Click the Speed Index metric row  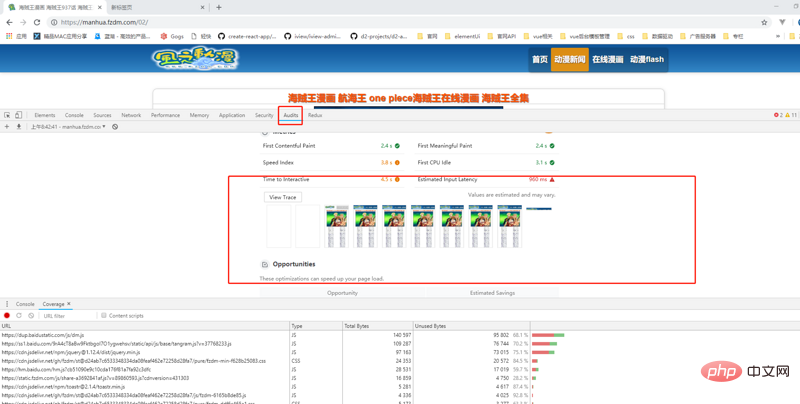331,163
